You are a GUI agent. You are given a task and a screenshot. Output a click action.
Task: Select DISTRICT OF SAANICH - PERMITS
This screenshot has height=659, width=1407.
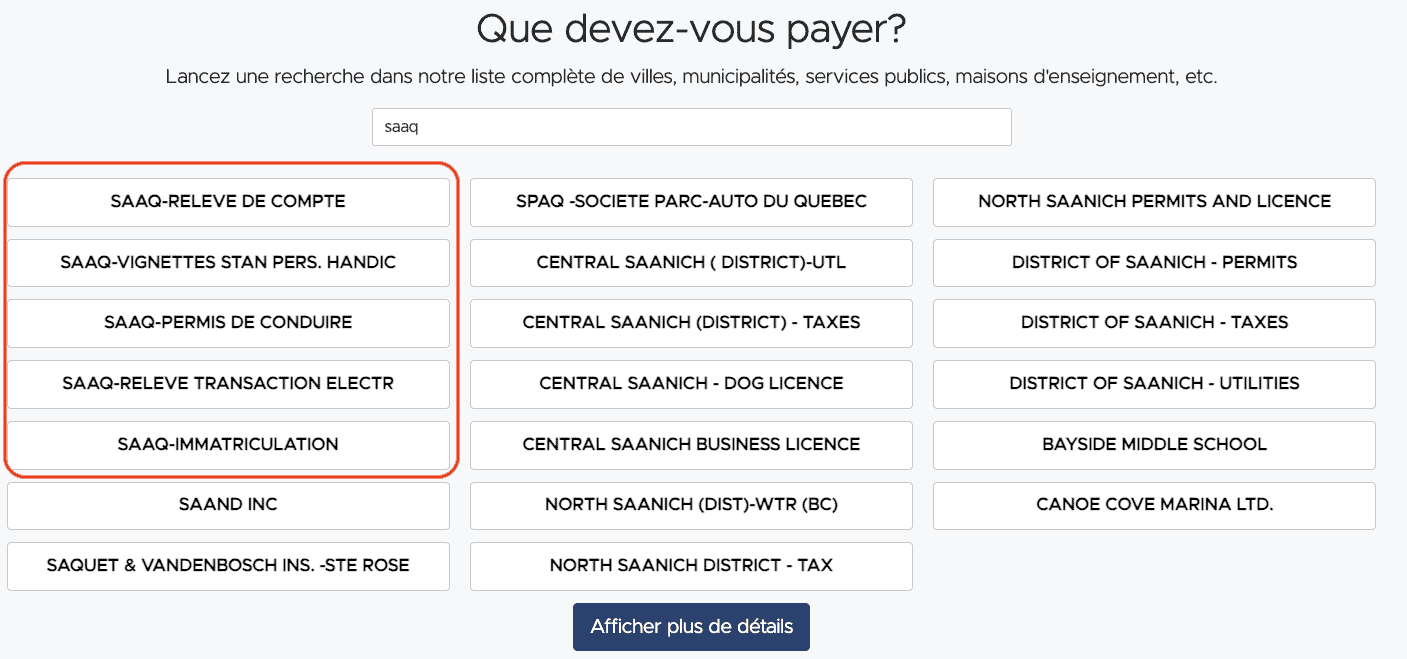(1154, 263)
